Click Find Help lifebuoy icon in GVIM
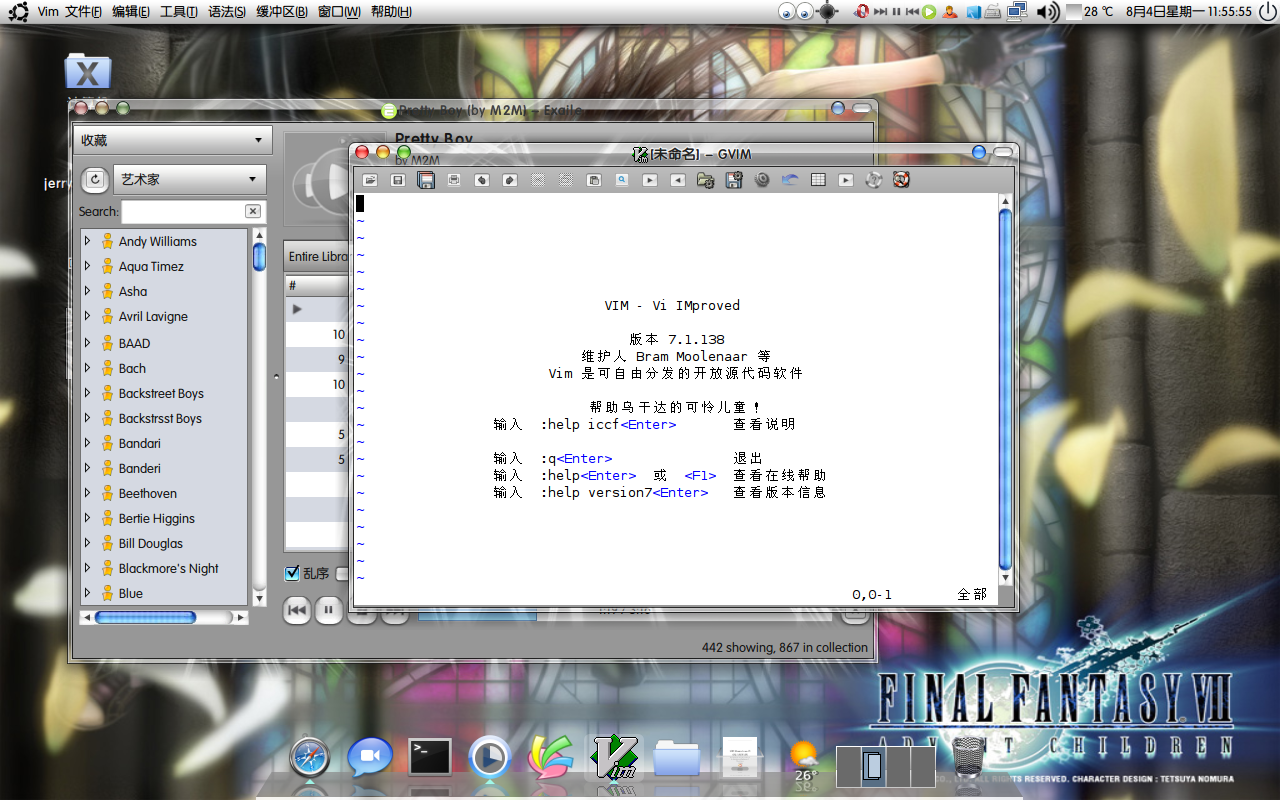 902,180
